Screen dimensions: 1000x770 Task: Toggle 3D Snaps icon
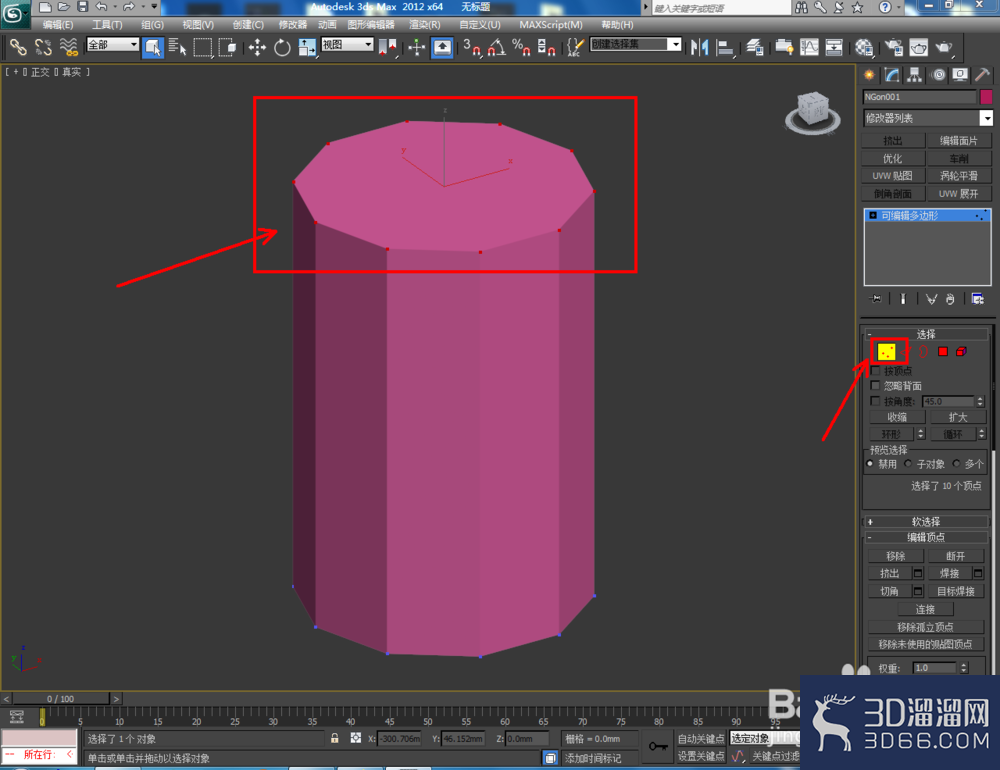click(471, 47)
